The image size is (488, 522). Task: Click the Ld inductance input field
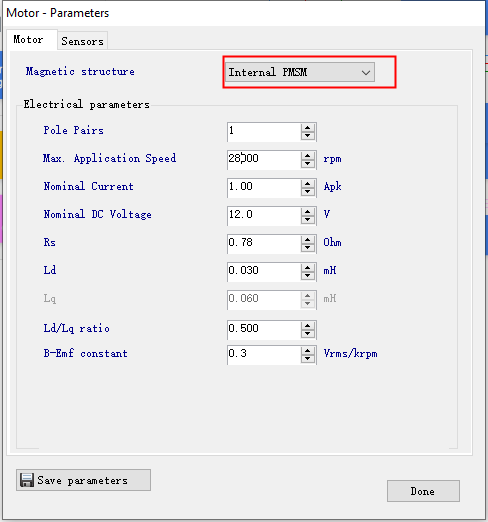coord(264,271)
